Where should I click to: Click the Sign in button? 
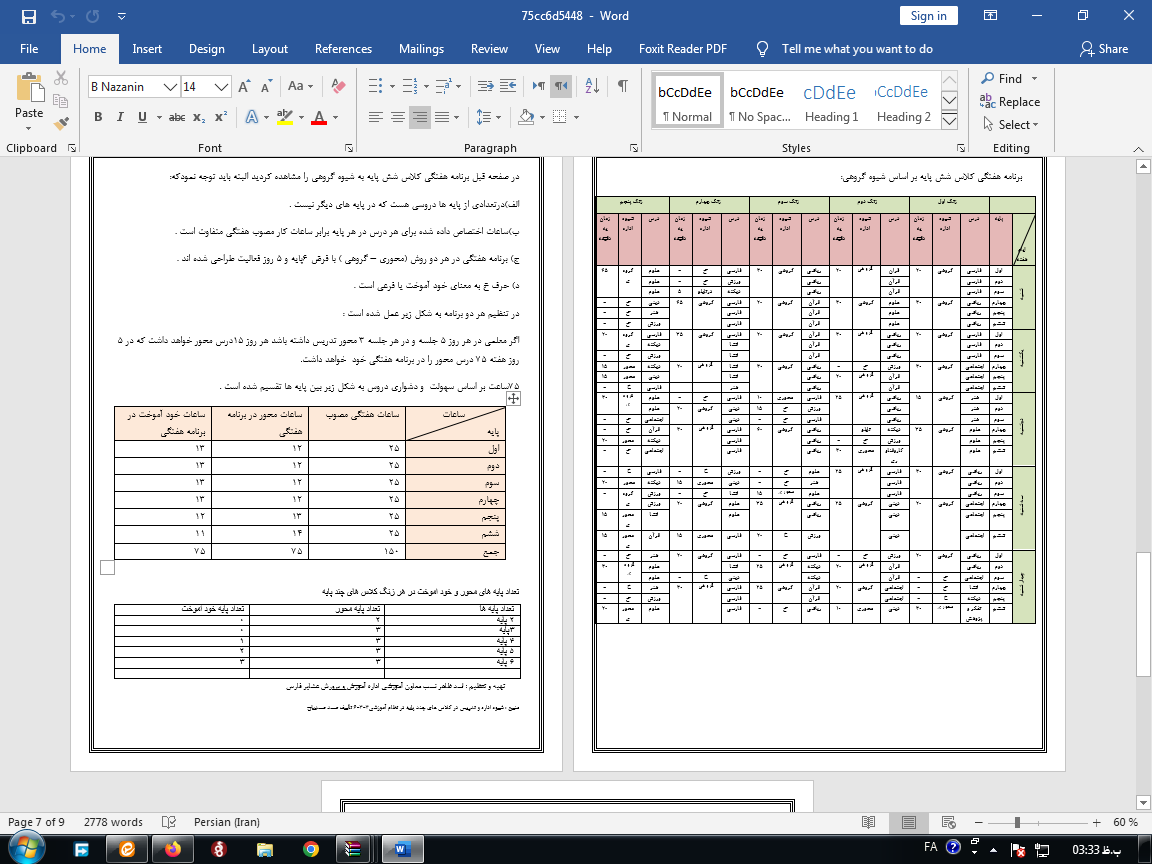[929, 15]
